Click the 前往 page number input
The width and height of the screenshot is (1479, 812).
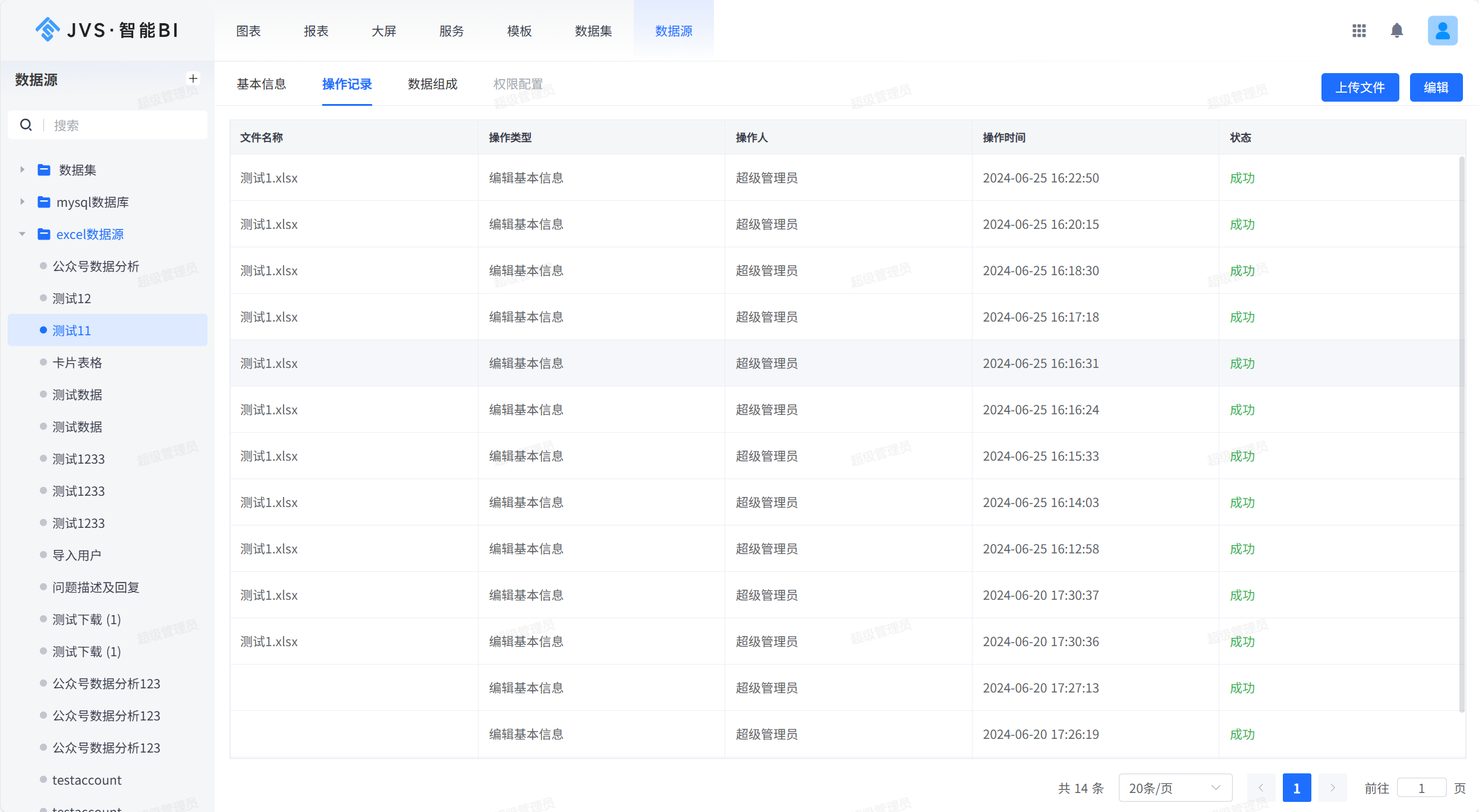tap(1421, 788)
